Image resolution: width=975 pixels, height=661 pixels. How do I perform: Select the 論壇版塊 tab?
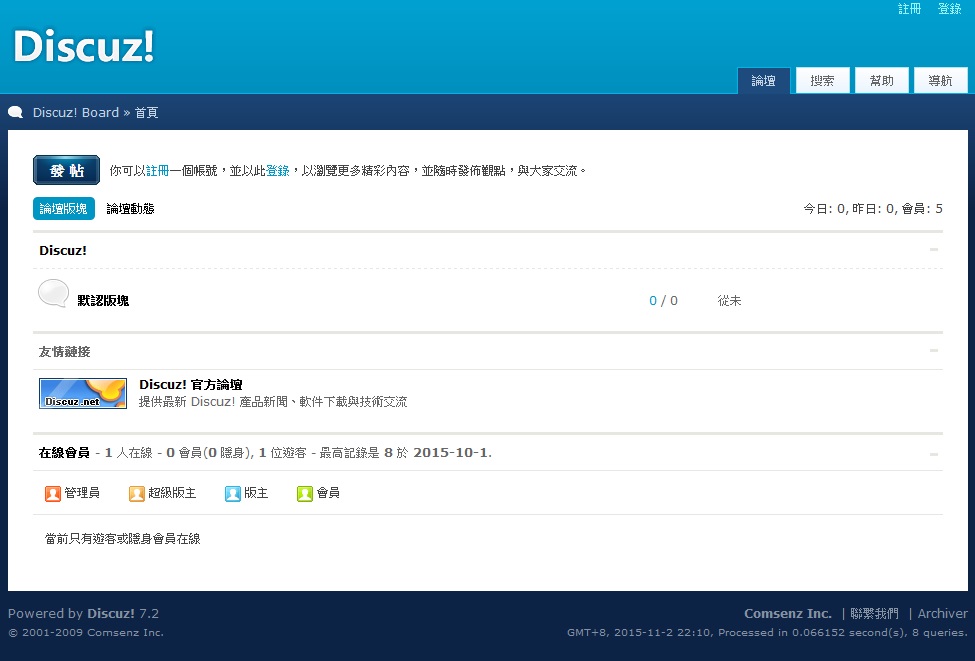click(63, 208)
